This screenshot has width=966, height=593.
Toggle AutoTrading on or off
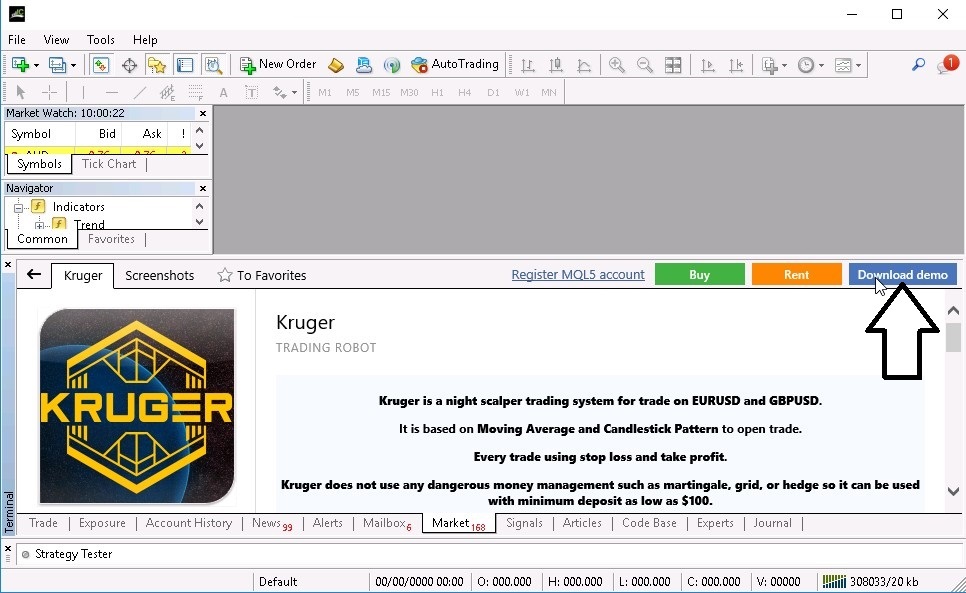click(455, 64)
